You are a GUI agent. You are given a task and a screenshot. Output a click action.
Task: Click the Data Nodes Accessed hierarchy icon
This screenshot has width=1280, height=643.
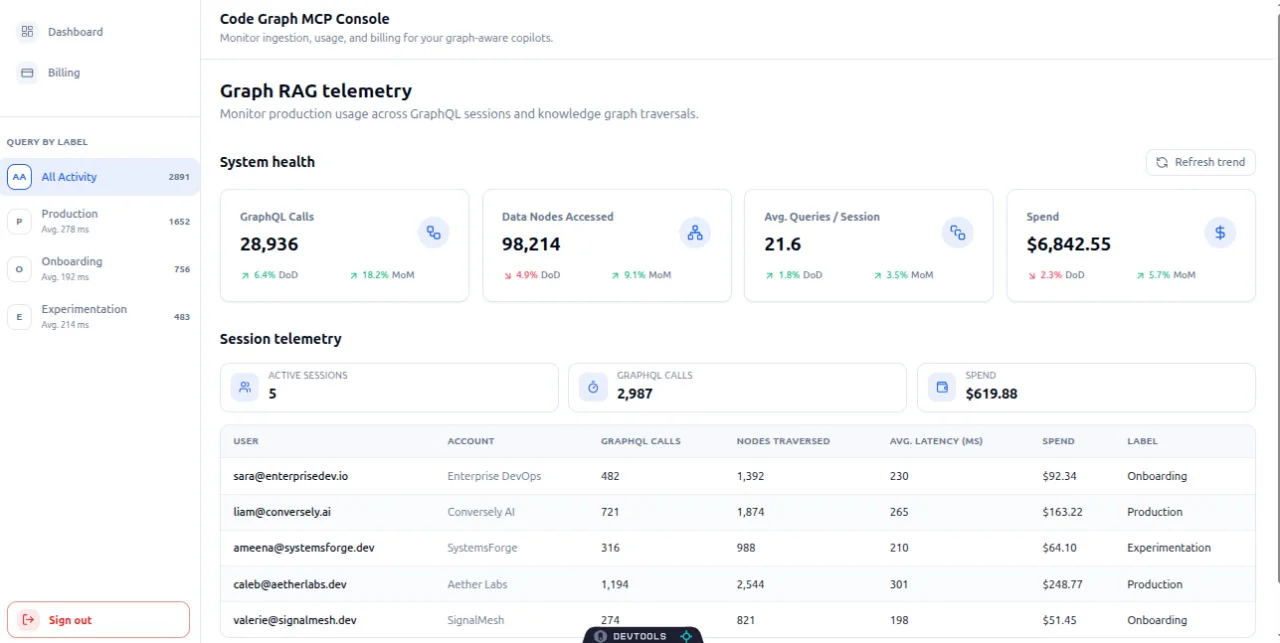(695, 233)
